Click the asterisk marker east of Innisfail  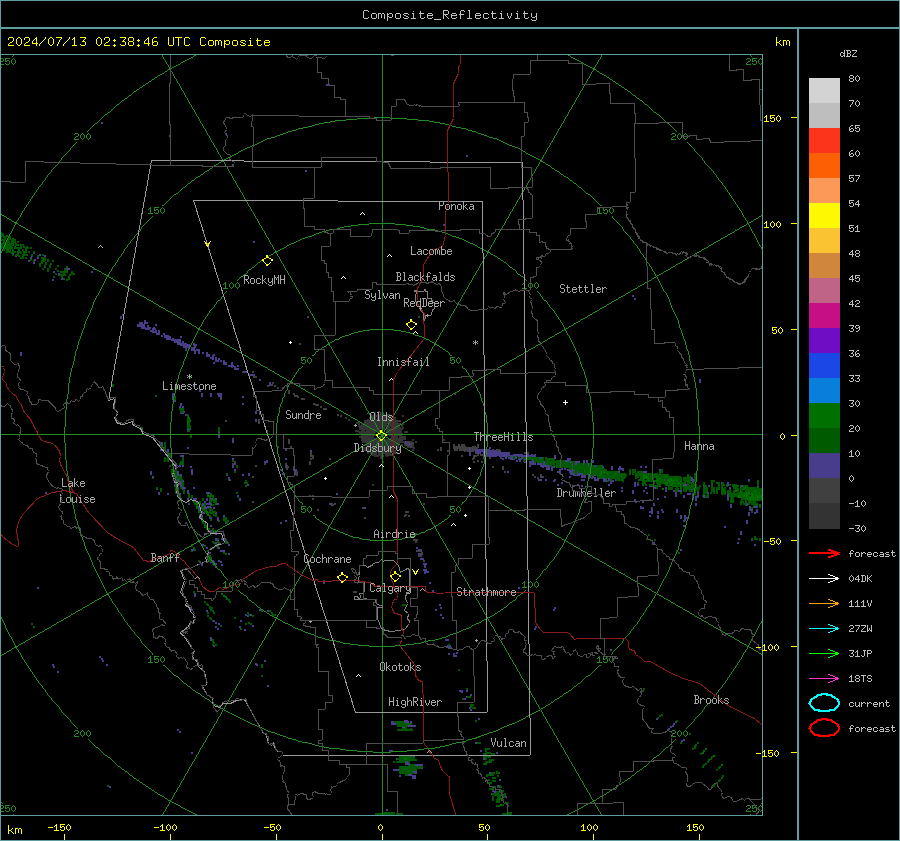[x=475, y=343]
